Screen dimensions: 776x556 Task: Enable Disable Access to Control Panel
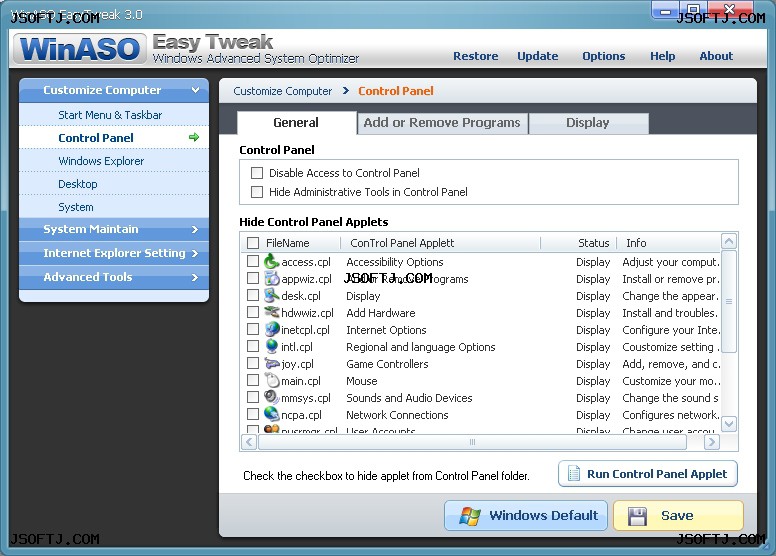[257, 173]
